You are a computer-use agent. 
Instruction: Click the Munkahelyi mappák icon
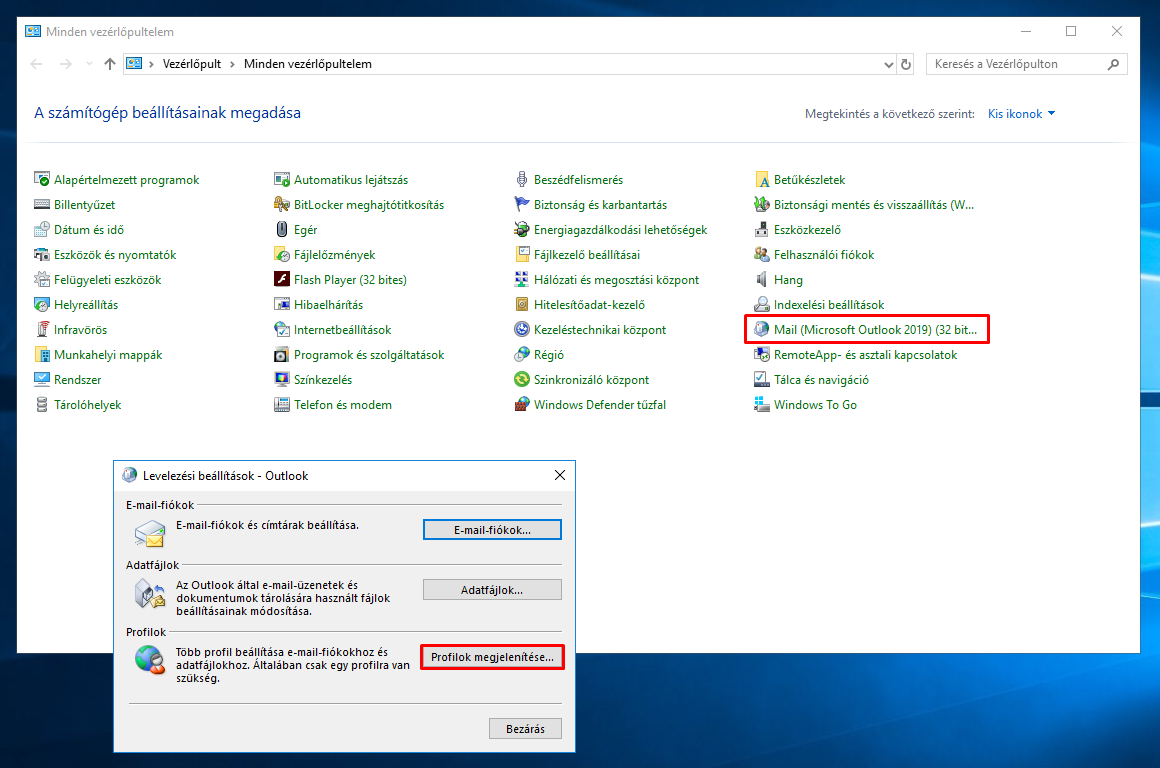[41, 354]
